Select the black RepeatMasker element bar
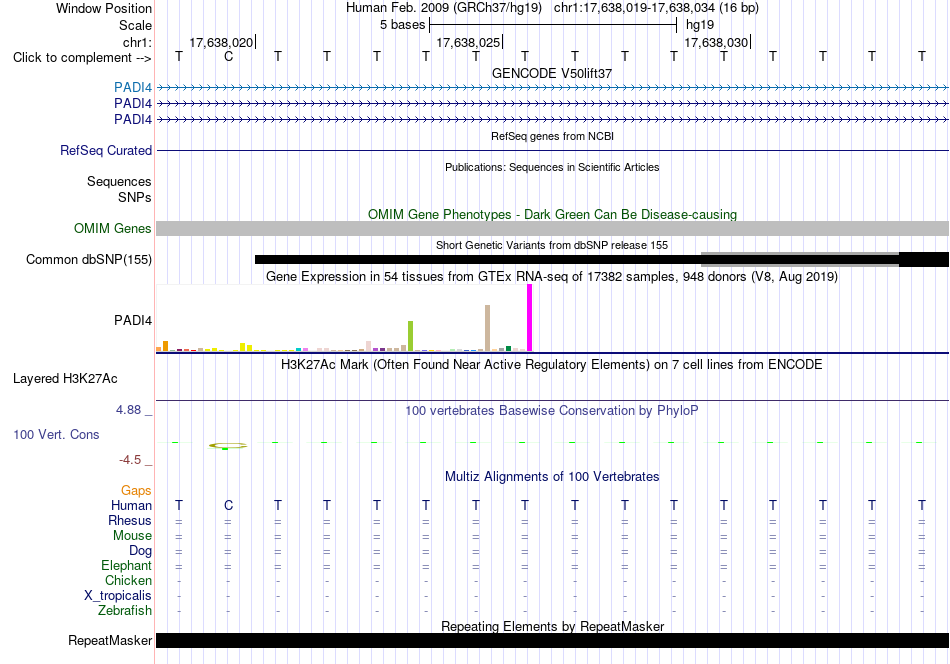The width and height of the screenshot is (950, 664). 552,640
